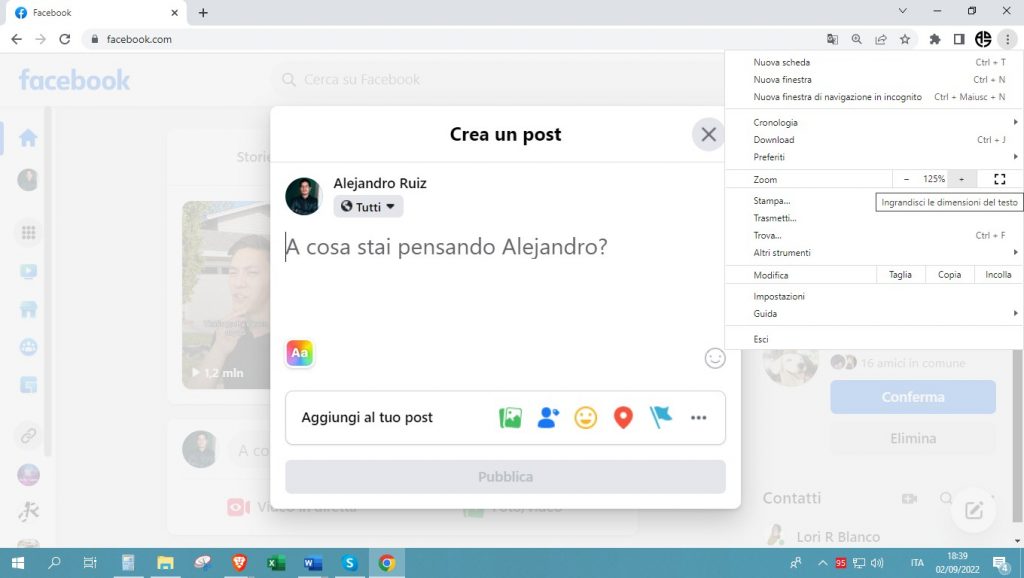The height and width of the screenshot is (578, 1024).
Task: Select the Foto/video icon in Aggiungi al tuo post
Action: coord(511,417)
